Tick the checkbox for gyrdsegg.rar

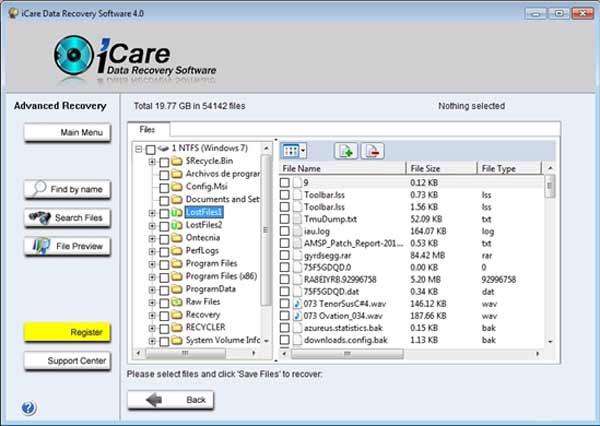pos(284,256)
